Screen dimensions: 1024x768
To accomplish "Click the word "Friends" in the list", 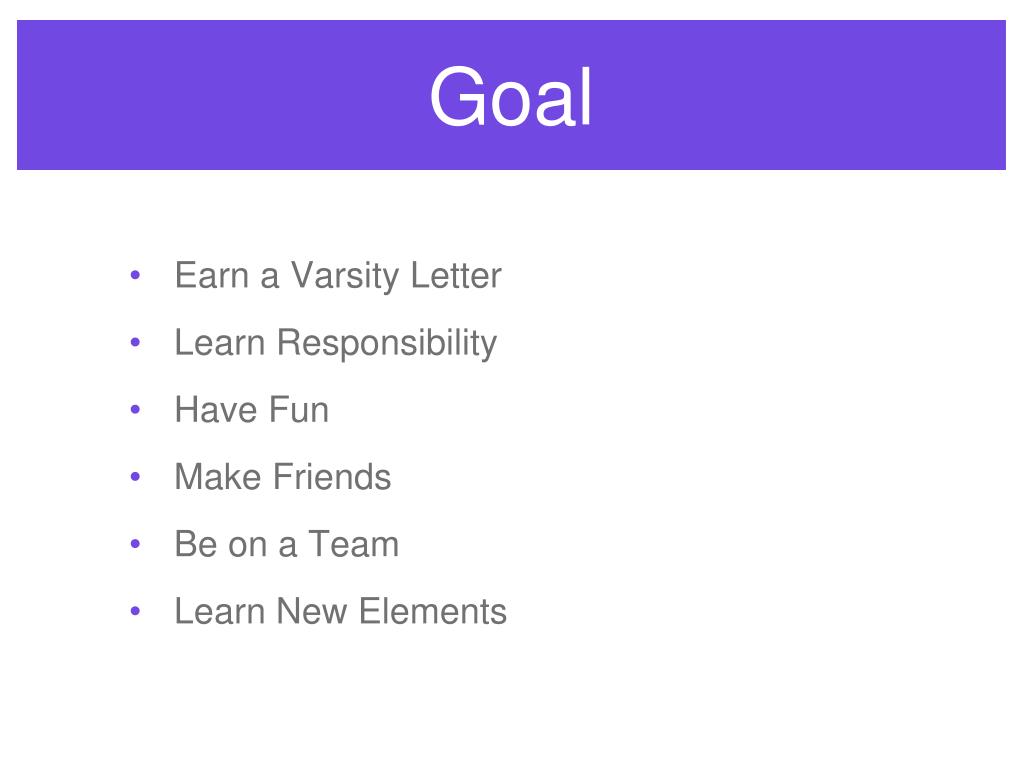I will click(332, 477).
